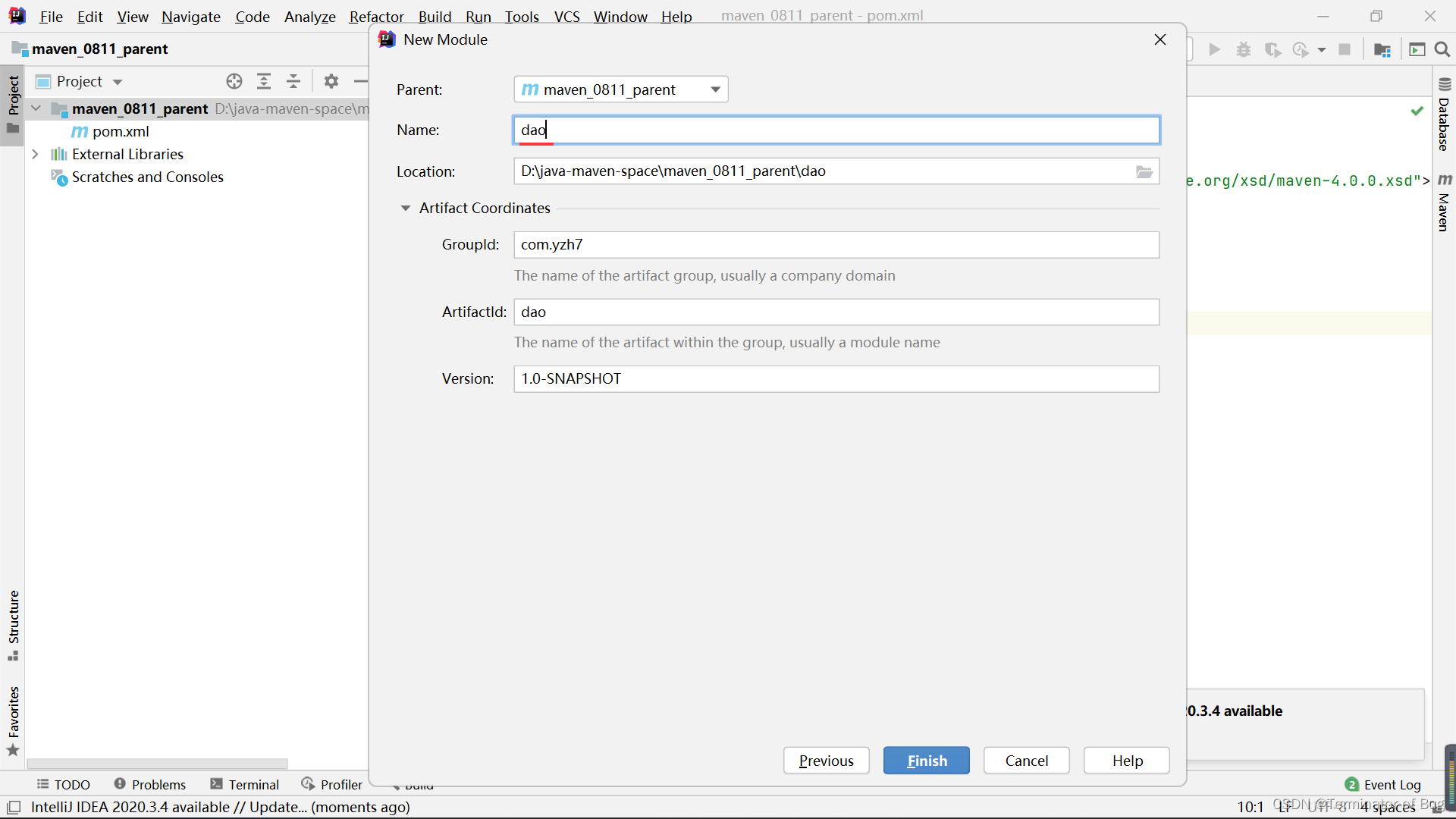Toggle the Project side tab

[x=13, y=104]
